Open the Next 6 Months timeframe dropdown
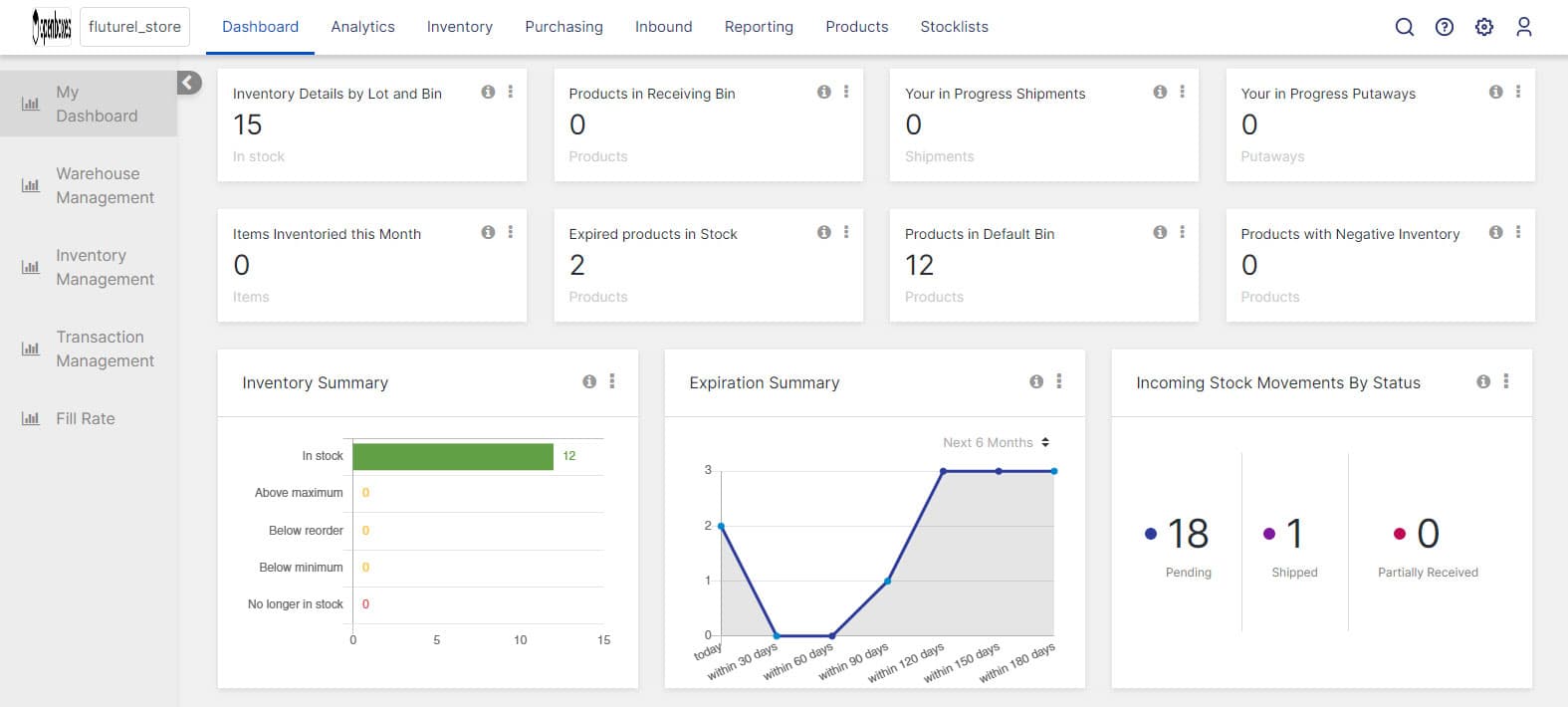The image size is (1568, 707). tap(996, 442)
